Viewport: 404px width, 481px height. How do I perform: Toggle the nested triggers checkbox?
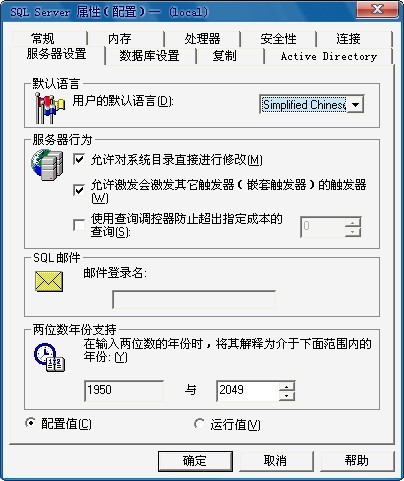click(x=79, y=190)
